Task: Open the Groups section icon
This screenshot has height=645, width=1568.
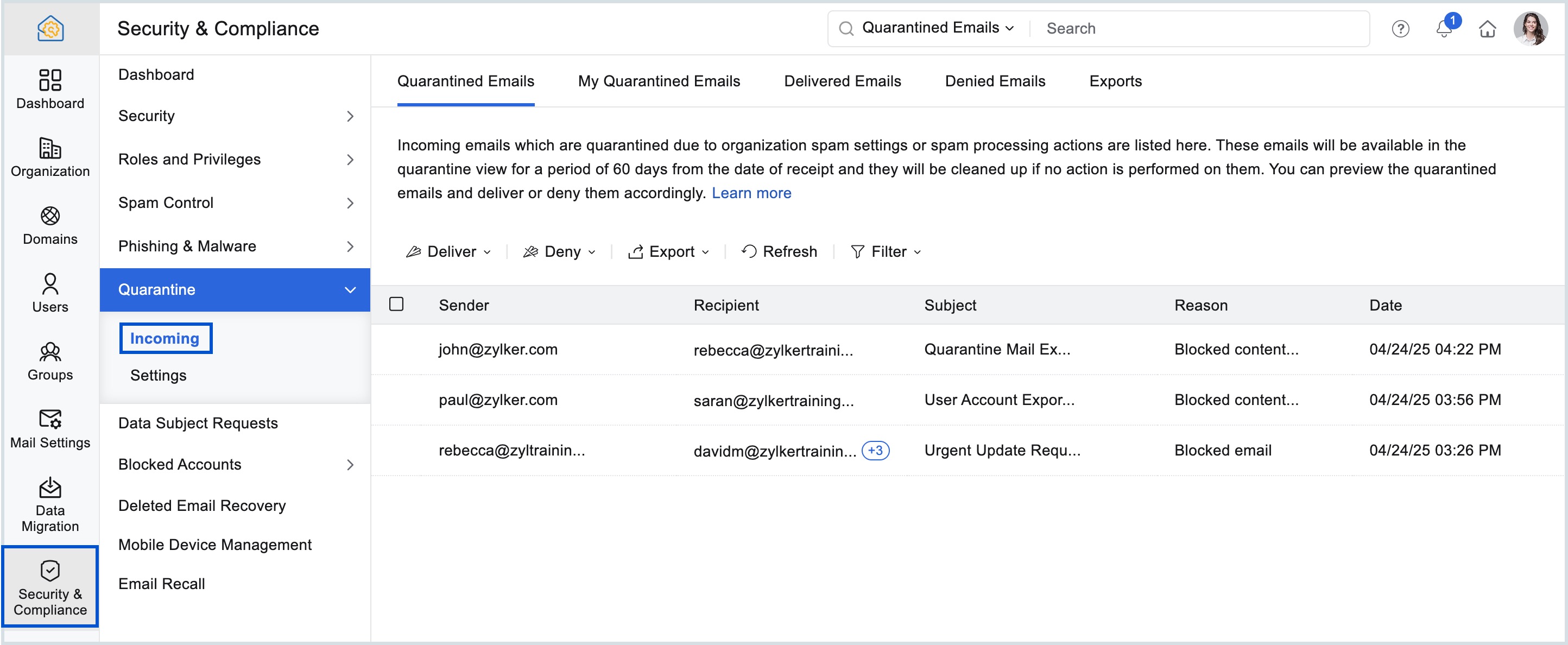Action: click(50, 360)
